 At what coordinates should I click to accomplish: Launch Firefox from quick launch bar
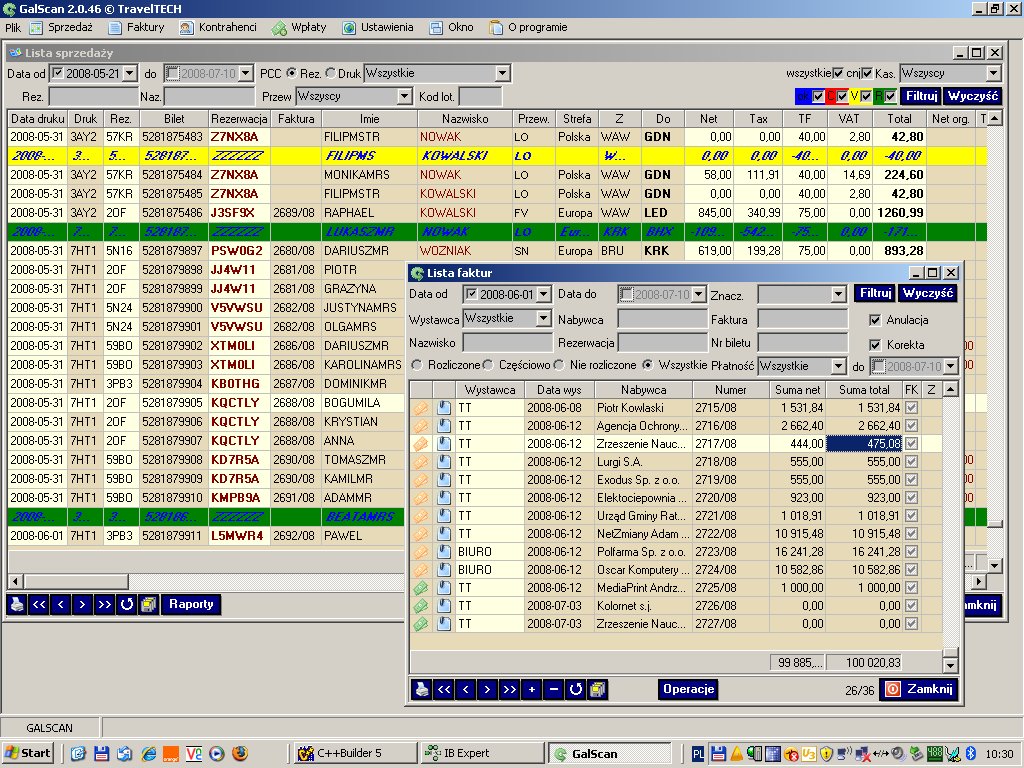(x=240, y=753)
